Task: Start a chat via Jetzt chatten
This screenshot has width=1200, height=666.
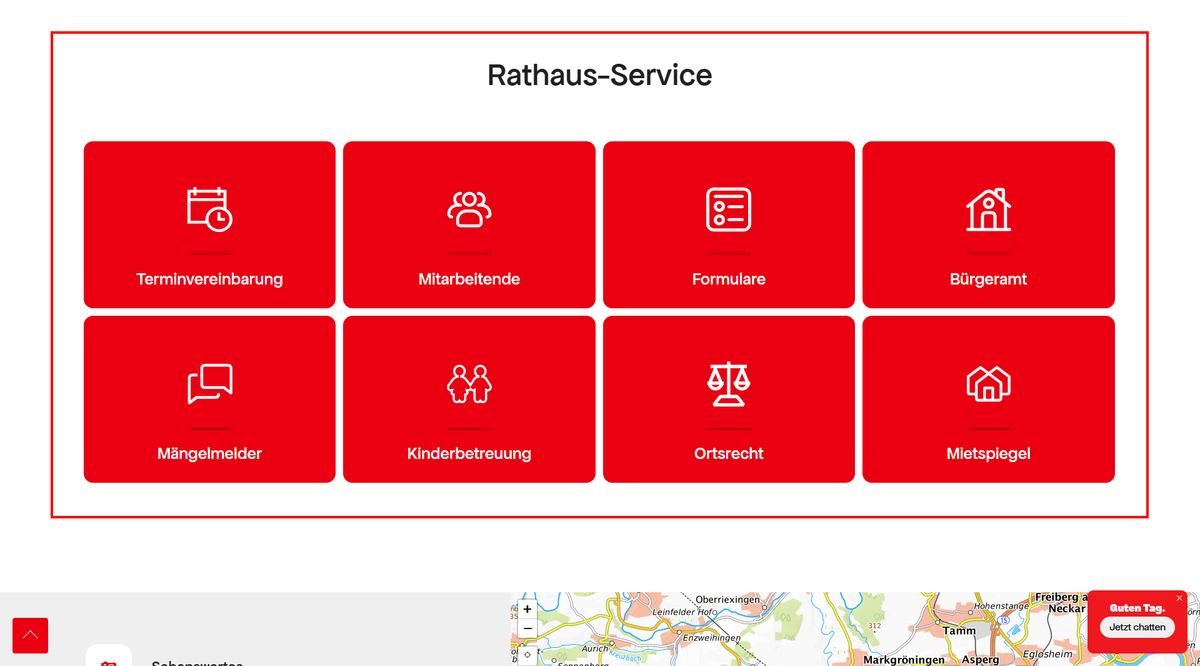Action: [1137, 627]
